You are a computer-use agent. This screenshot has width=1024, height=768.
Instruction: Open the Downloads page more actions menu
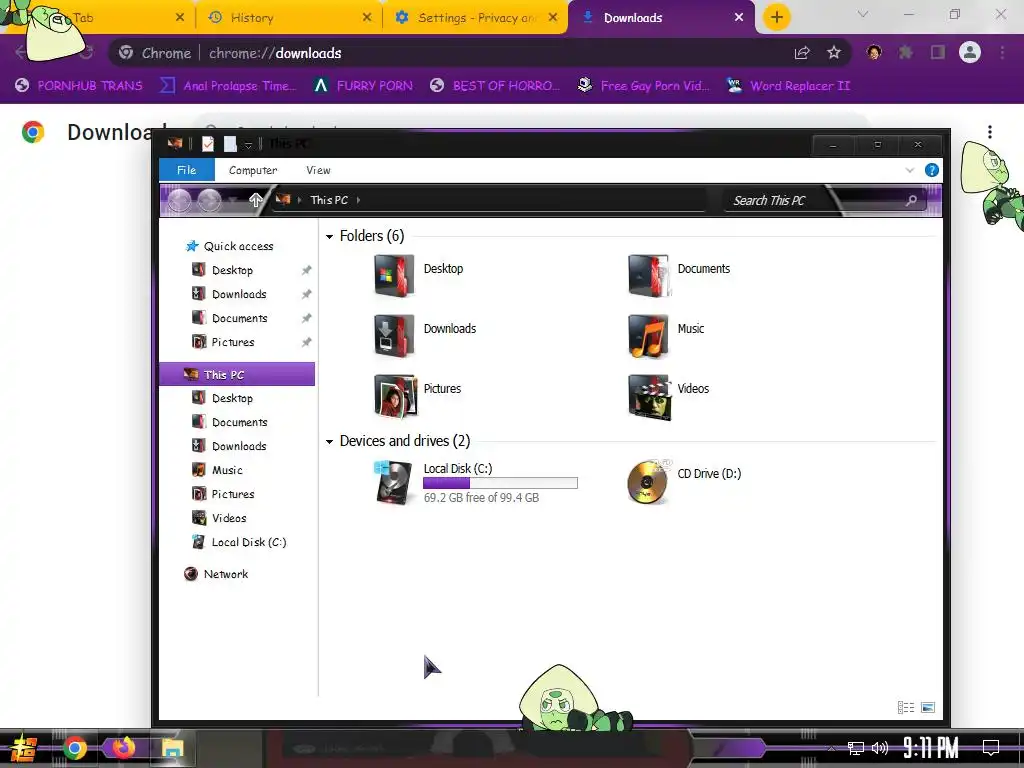click(990, 132)
